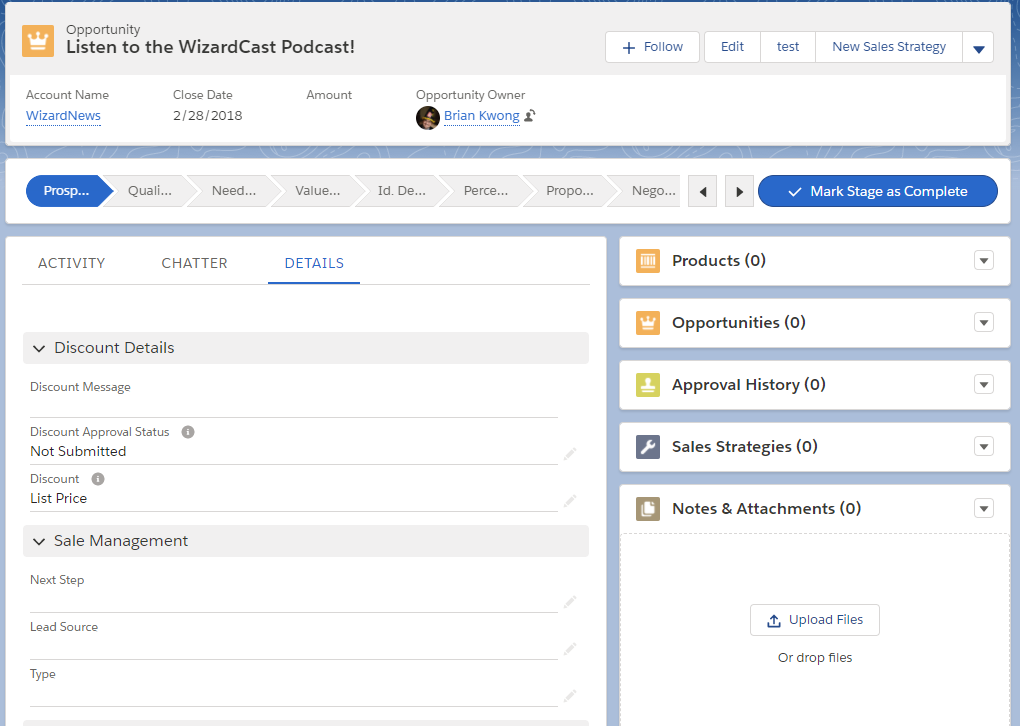
Task: Click the test action button
Action: click(x=788, y=47)
